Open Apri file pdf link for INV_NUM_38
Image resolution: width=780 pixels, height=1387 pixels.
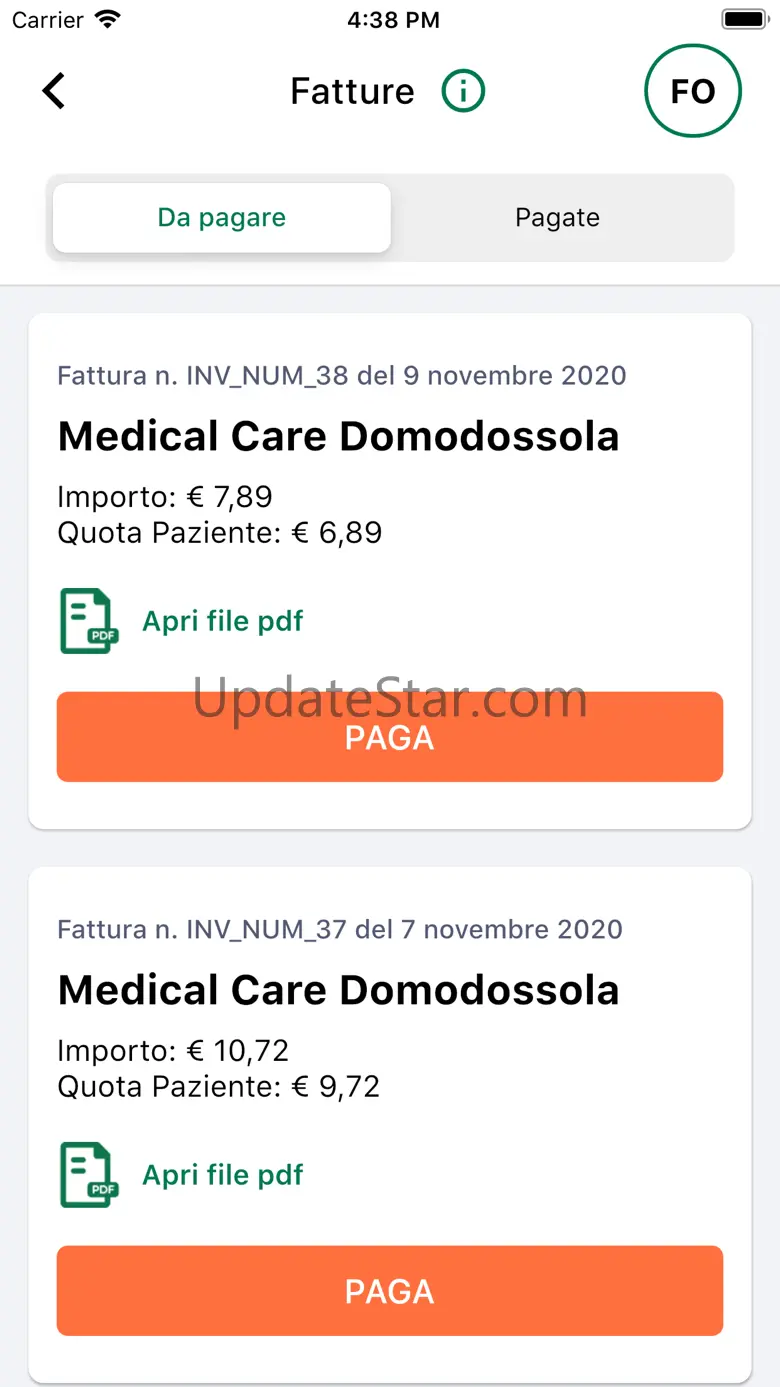222,621
